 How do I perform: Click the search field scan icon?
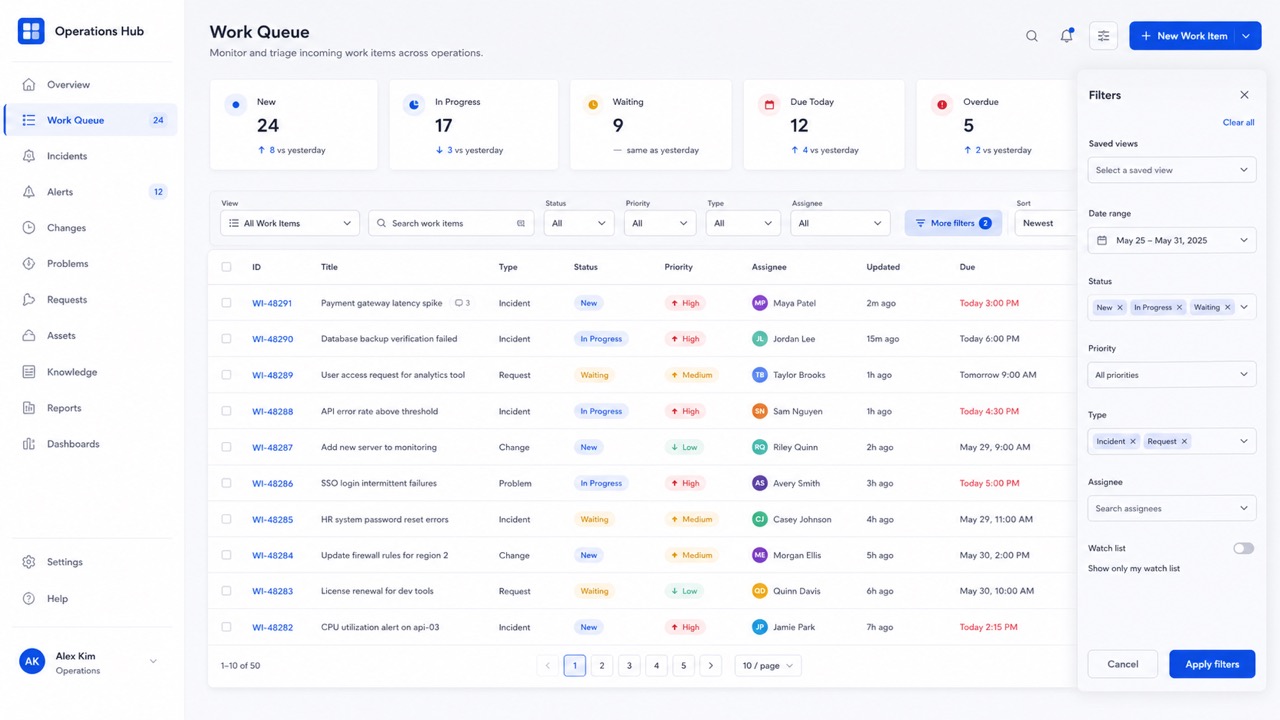(x=521, y=224)
